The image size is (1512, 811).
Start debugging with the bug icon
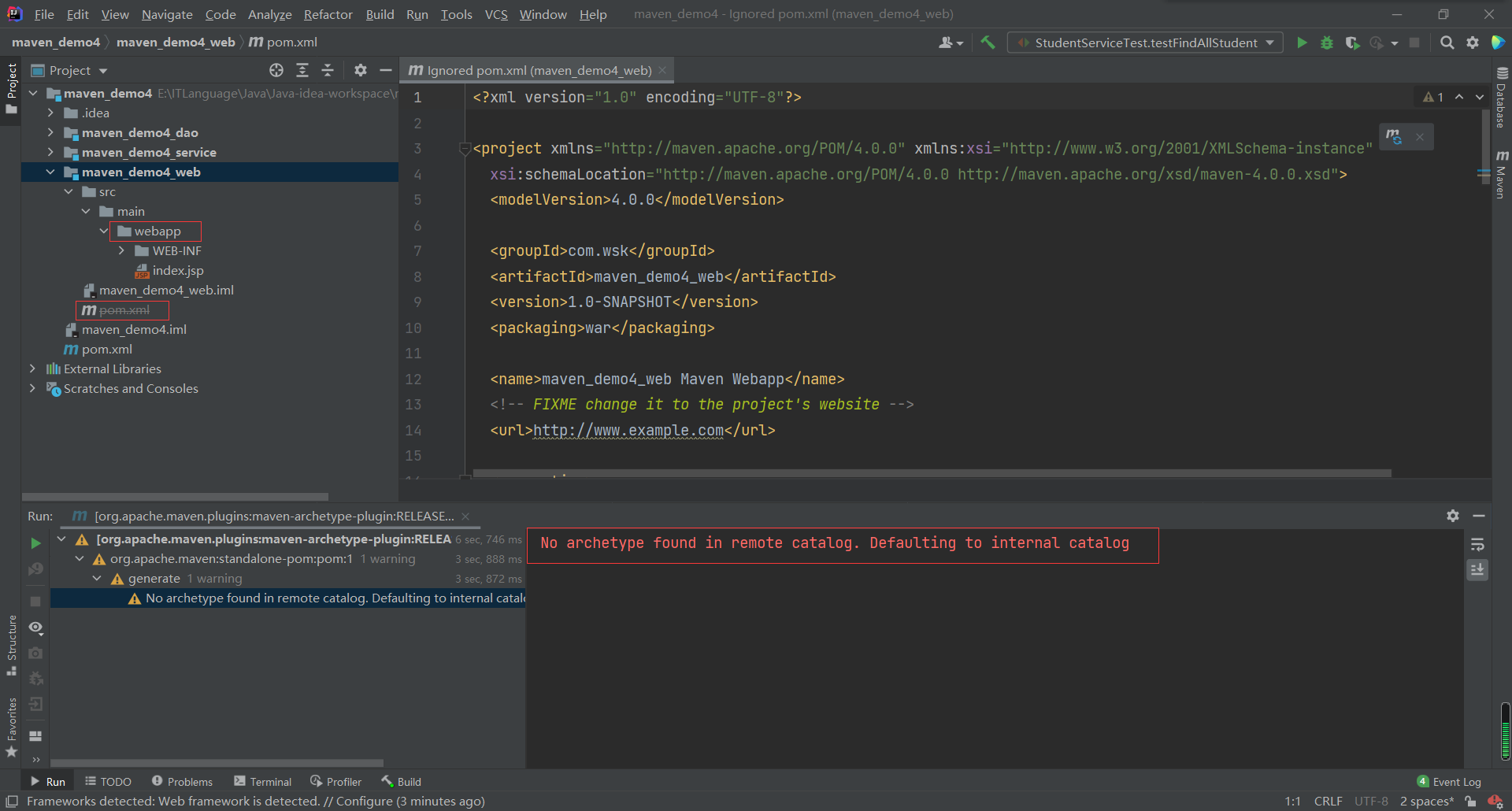(x=1327, y=43)
